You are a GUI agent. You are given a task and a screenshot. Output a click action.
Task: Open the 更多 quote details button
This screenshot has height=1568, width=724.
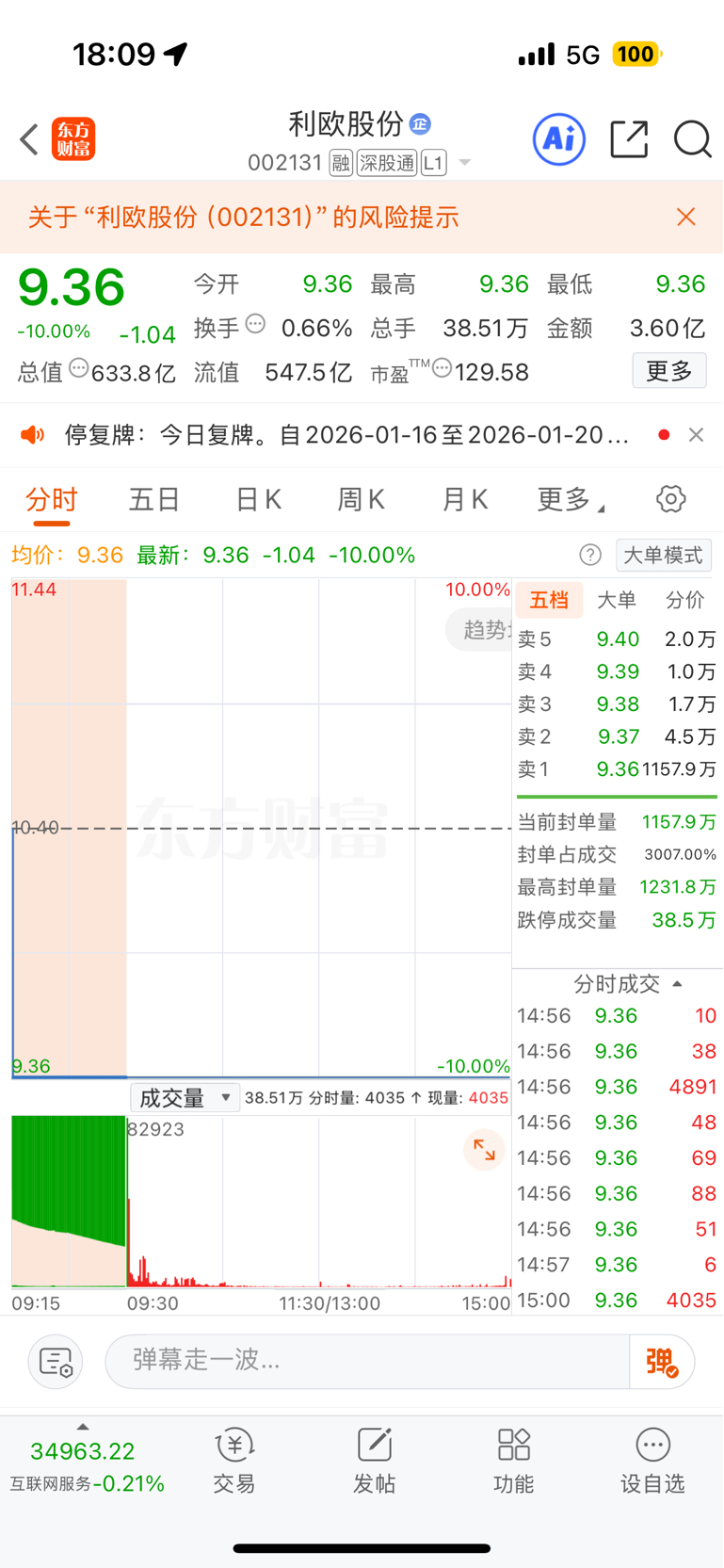669,371
